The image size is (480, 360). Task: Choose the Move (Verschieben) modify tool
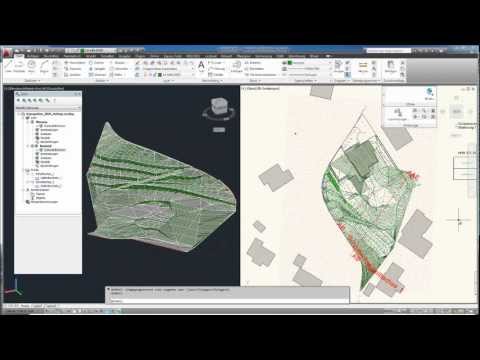click(x=75, y=63)
